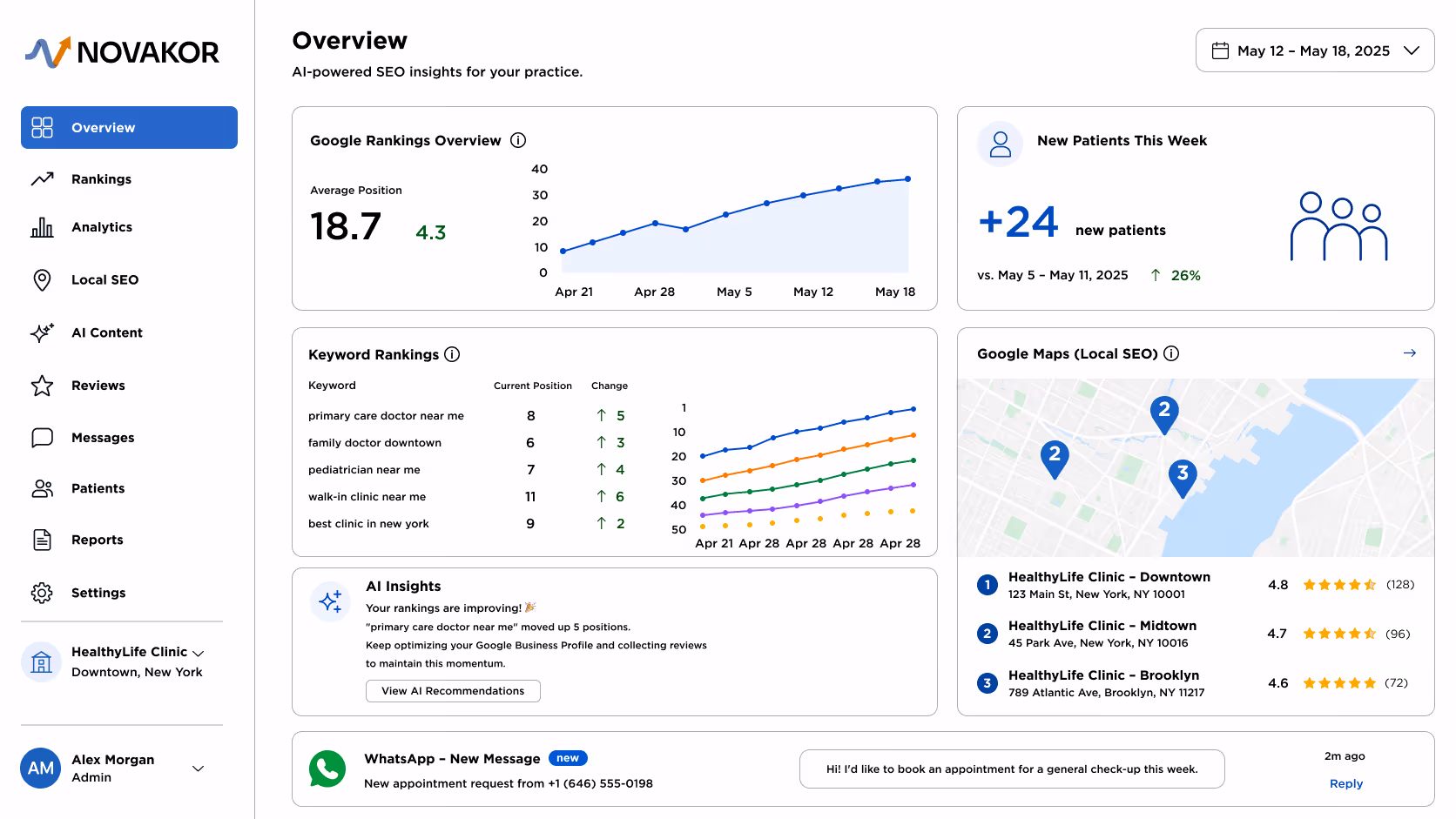
Task: Click the AI Insights sparkle icon
Action: [330, 601]
